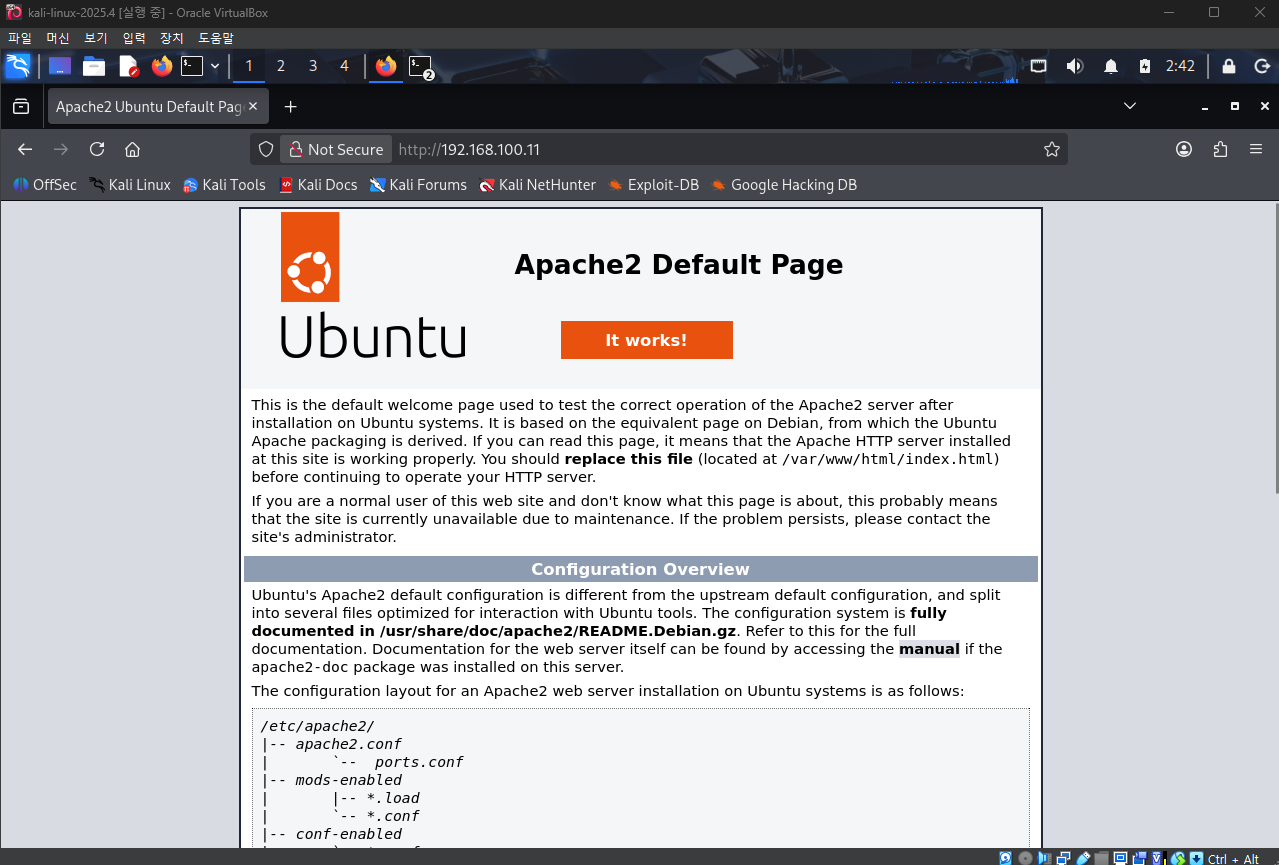Open the Google Hacking DB bookmark
The height and width of the screenshot is (865, 1279).
pos(783,185)
